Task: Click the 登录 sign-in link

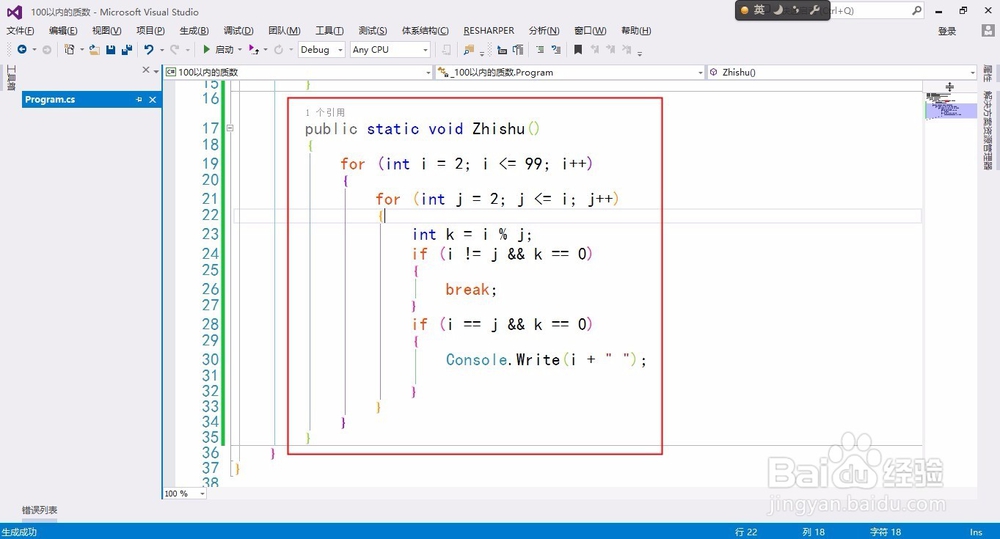Action: (947, 31)
